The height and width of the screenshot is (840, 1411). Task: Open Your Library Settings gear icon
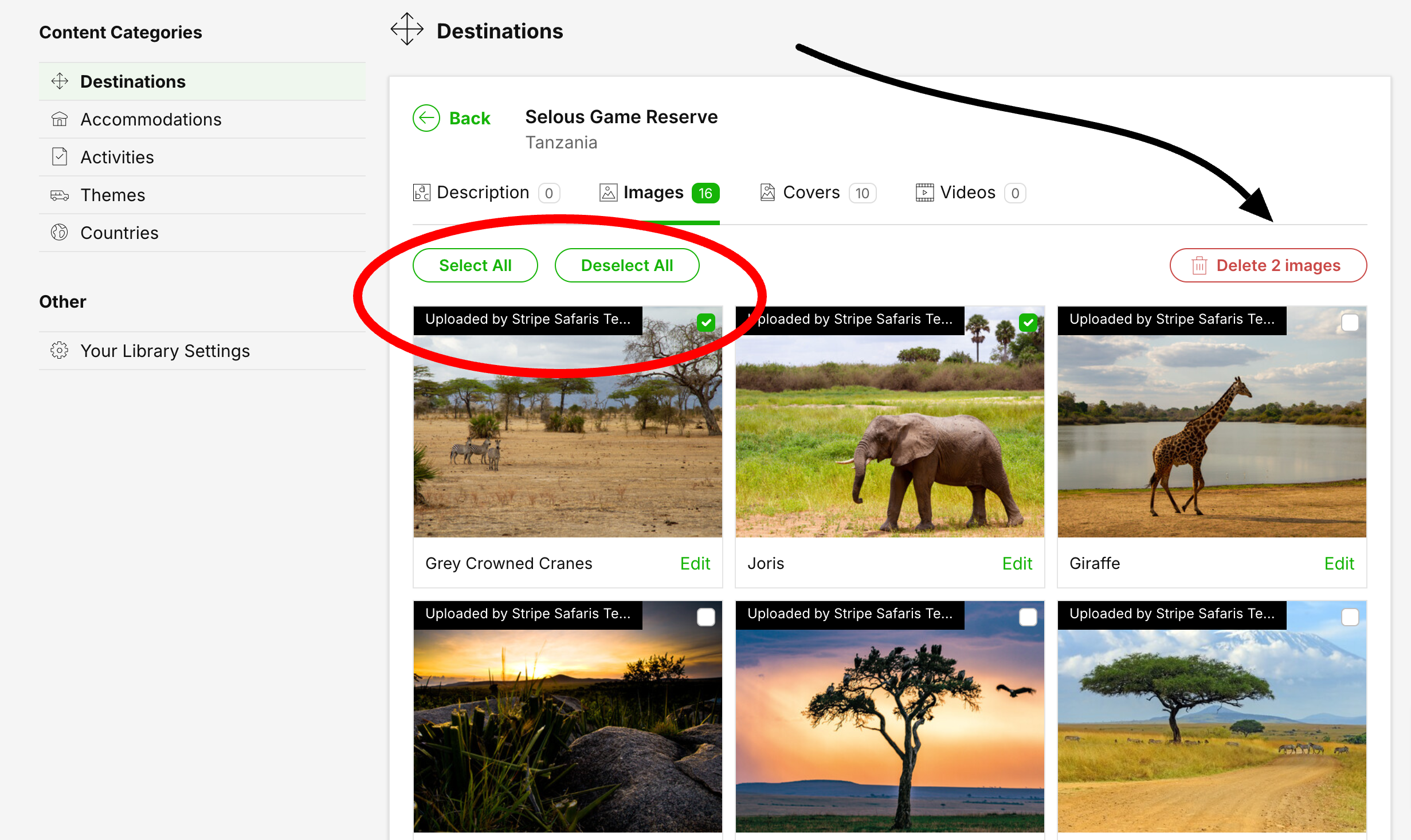click(60, 350)
